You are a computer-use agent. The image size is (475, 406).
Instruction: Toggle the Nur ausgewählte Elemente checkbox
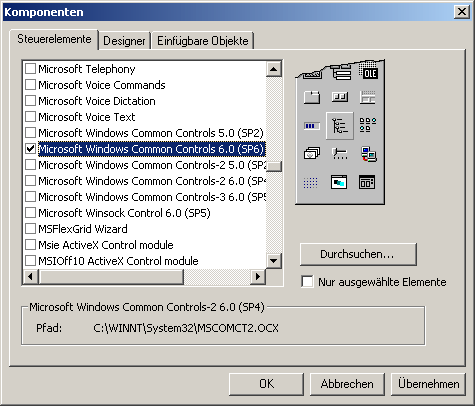tap(307, 282)
